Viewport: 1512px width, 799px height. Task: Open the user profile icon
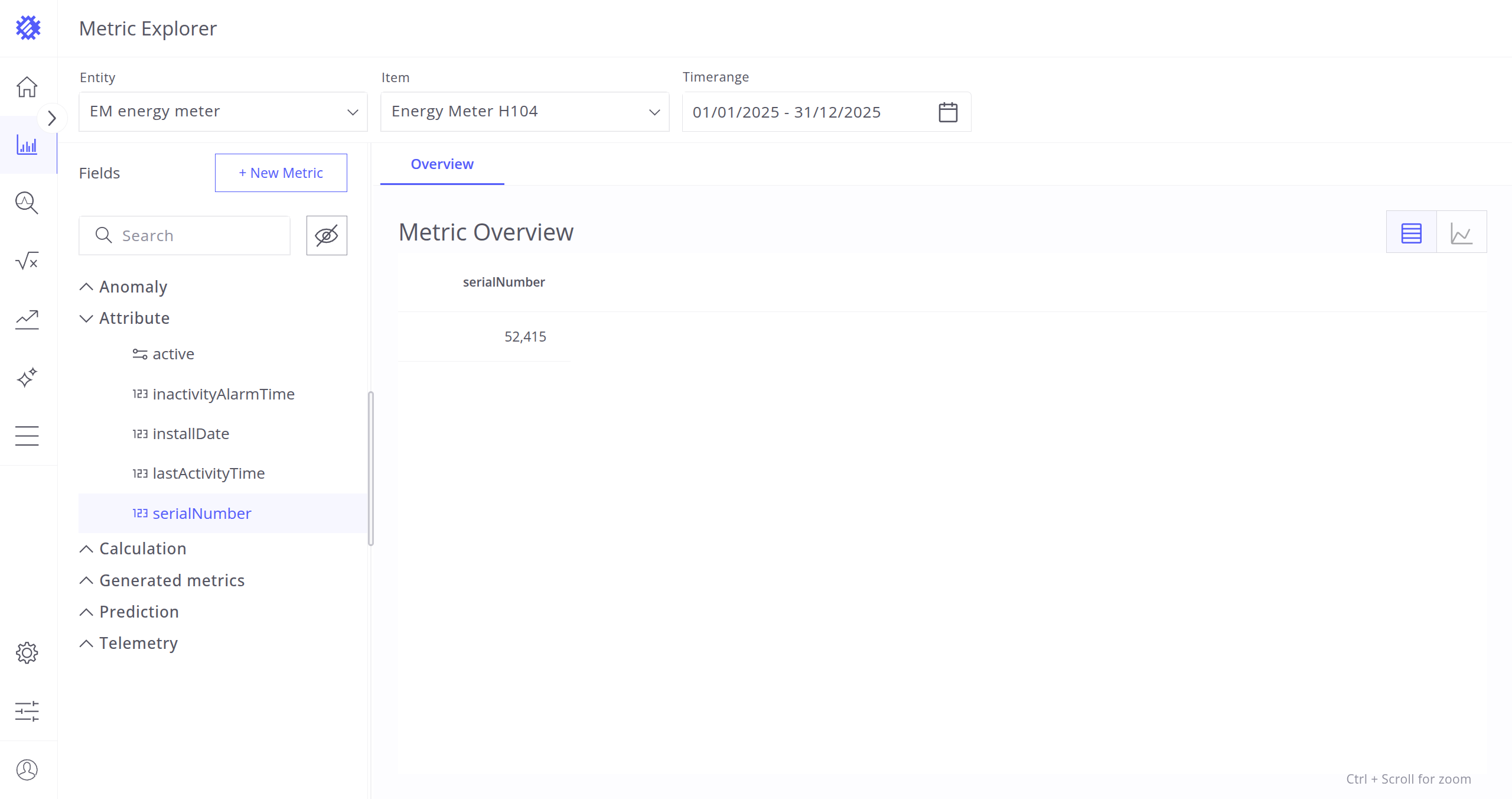(27, 769)
